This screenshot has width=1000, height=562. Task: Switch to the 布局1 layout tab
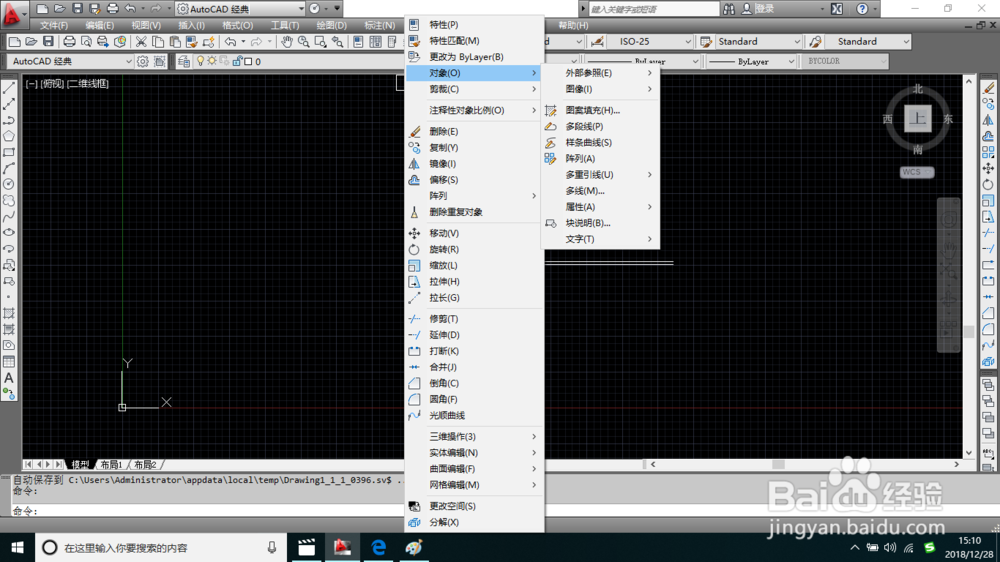coord(111,464)
